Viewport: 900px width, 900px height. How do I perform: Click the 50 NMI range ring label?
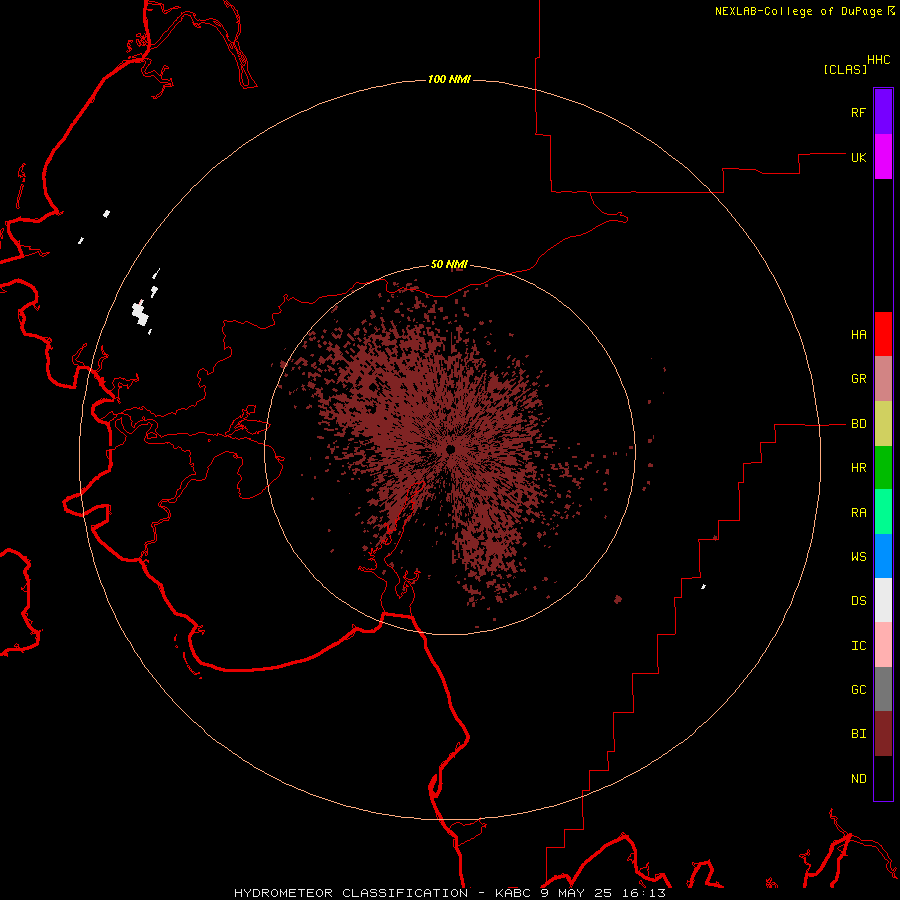pyautogui.click(x=449, y=264)
